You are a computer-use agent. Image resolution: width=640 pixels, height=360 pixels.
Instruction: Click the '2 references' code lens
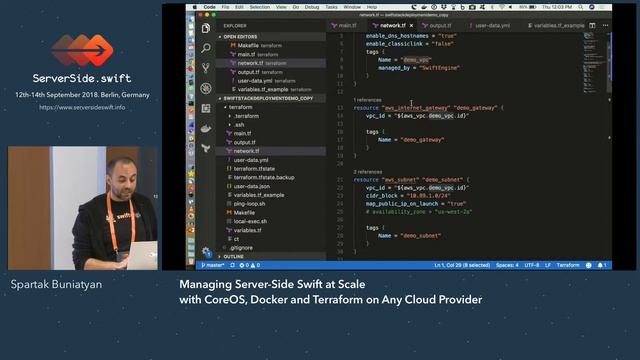(x=368, y=172)
